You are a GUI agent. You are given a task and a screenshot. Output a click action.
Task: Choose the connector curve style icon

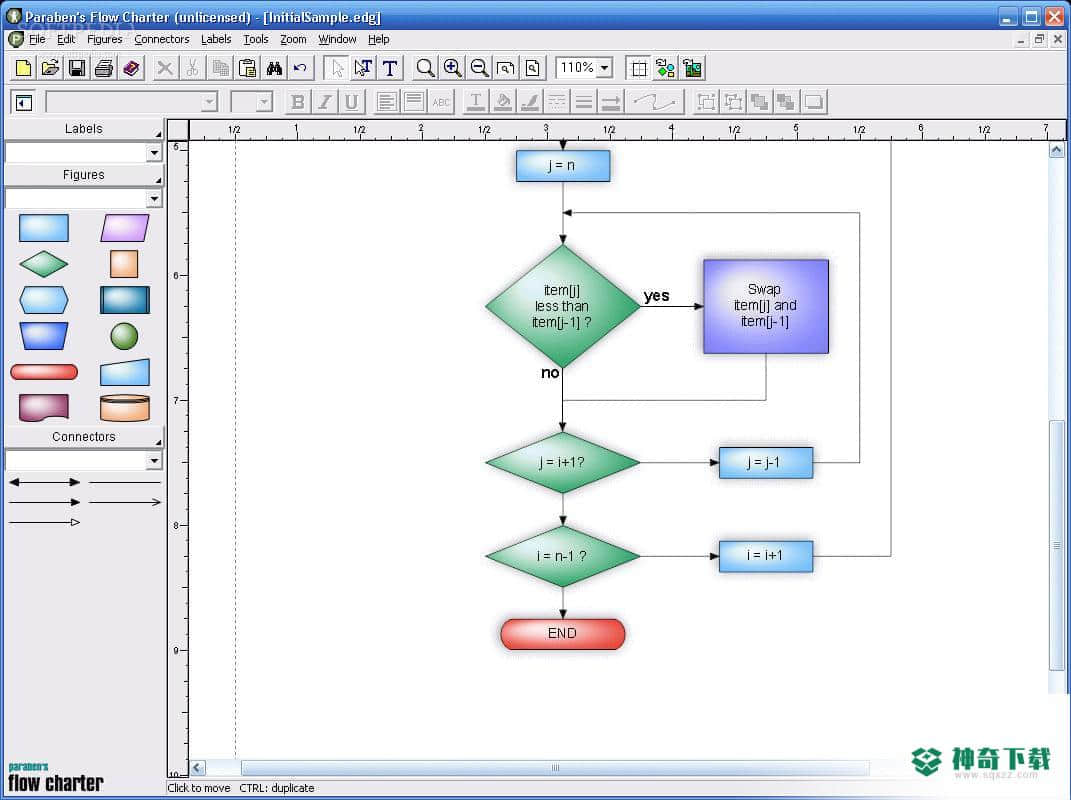(x=655, y=102)
